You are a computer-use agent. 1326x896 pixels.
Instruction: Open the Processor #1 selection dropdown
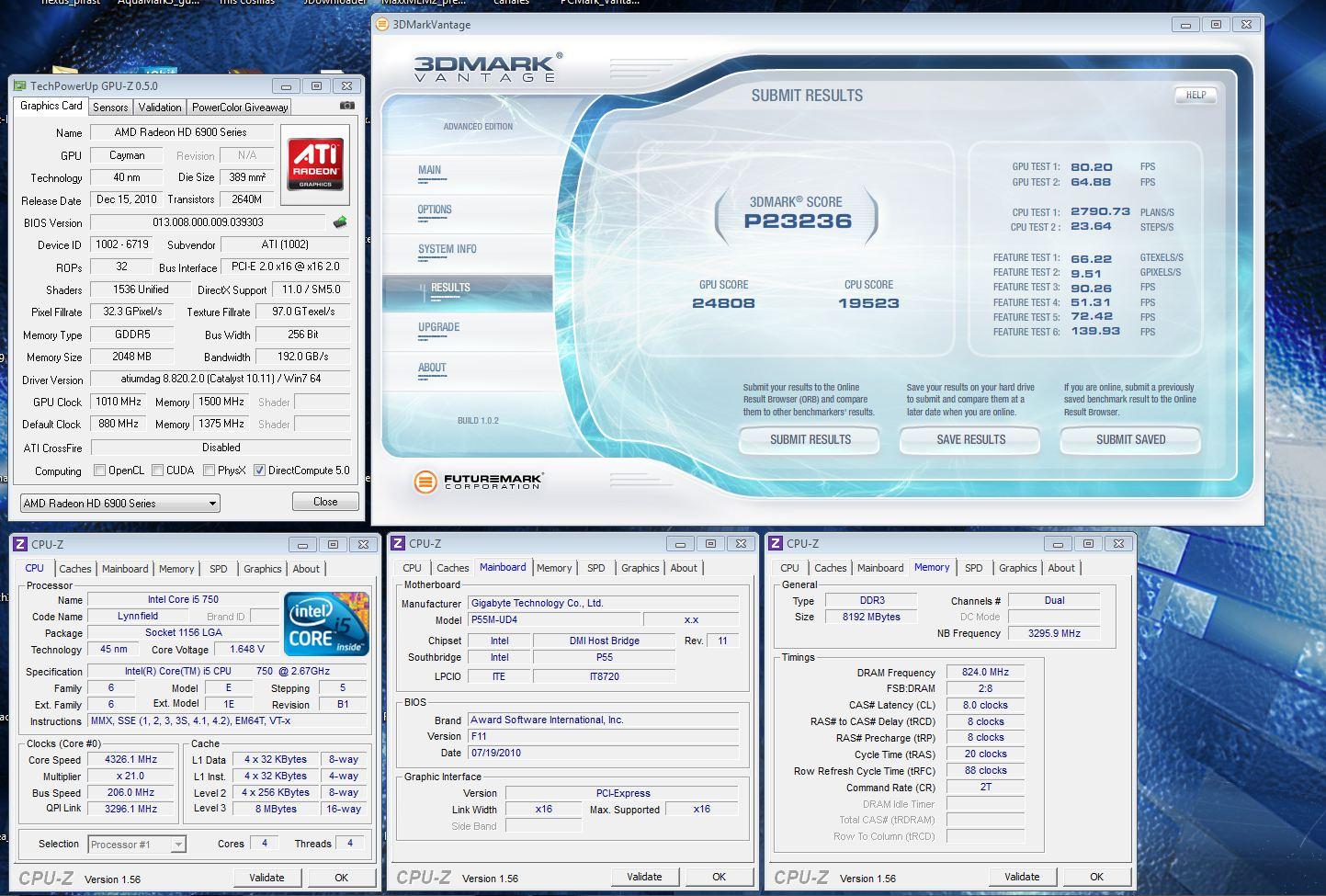pyautogui.click(x=137, y=845)
